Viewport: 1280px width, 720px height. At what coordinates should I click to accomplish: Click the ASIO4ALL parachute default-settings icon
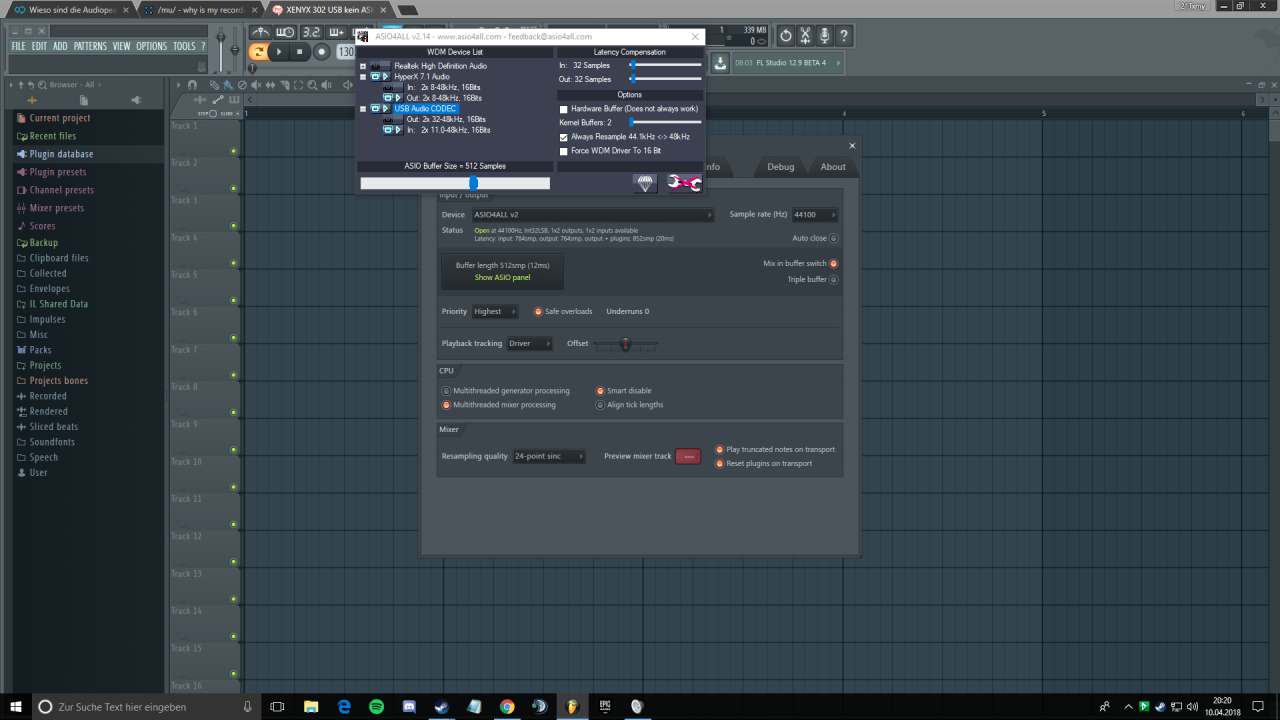[645, 183]
